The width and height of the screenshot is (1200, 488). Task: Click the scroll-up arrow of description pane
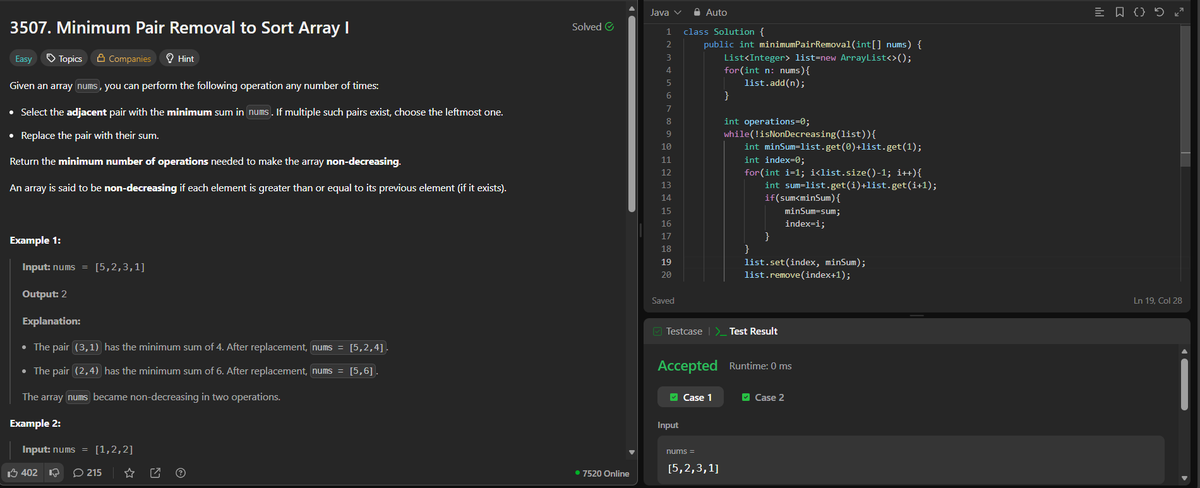point(631,6)
